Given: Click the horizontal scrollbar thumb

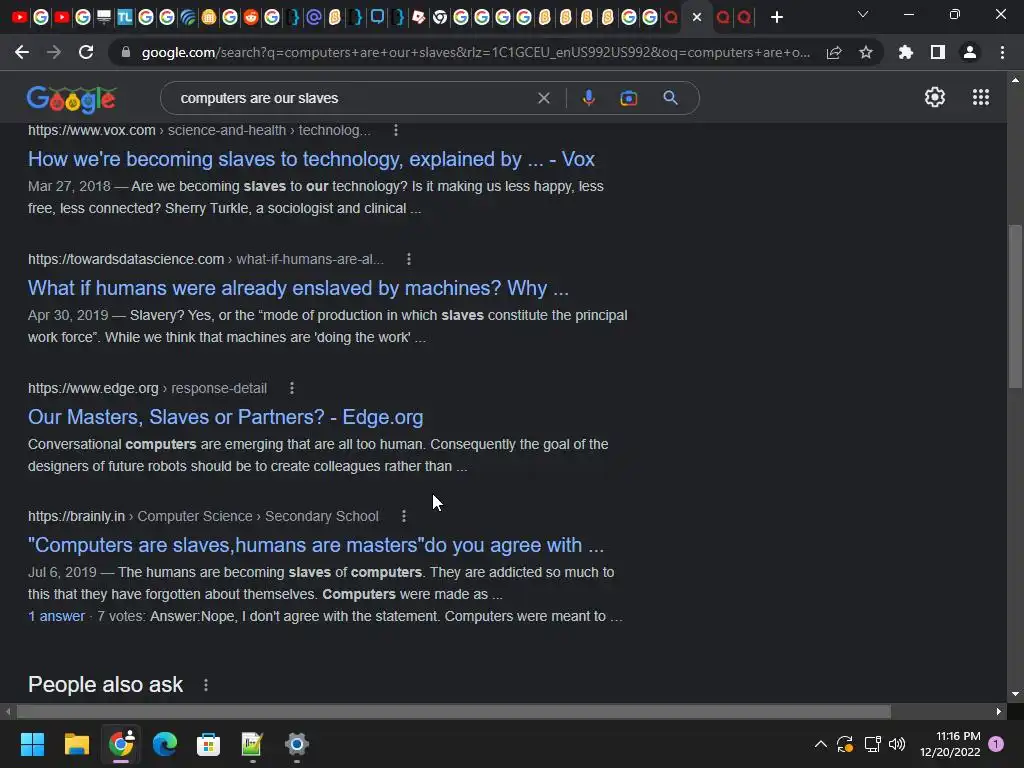Looking at the screenshot, I should coord(454,711).
